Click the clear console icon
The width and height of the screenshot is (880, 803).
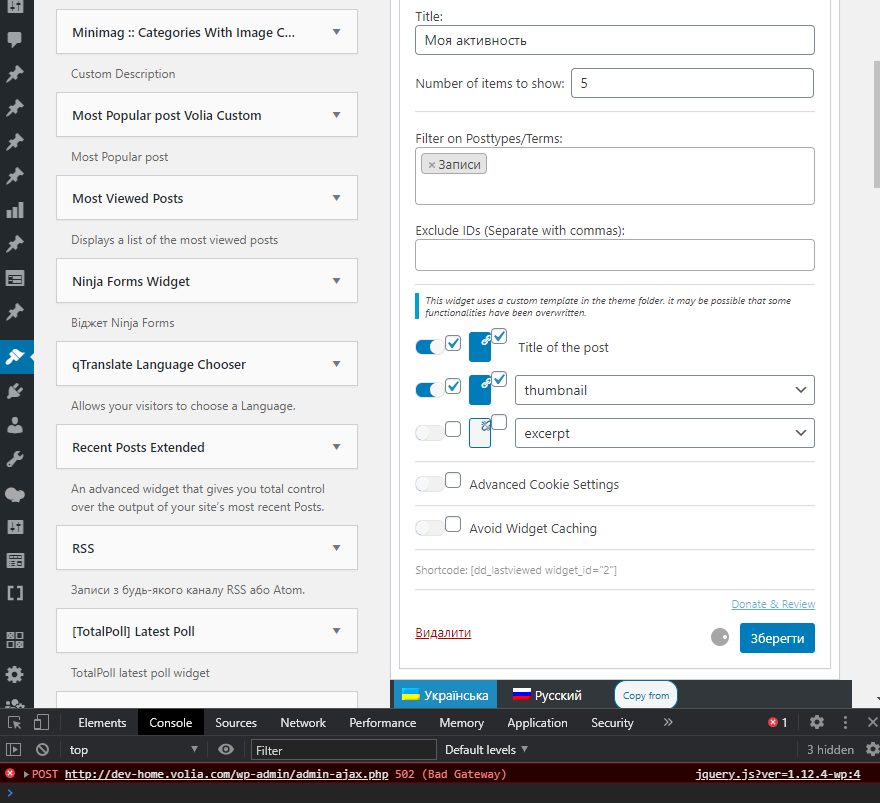pyautogui.click(x=42, y=750)
